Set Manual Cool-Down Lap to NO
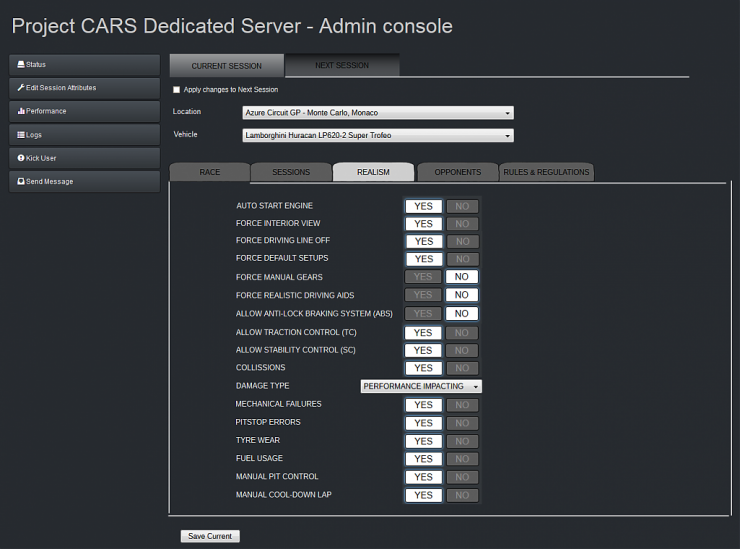This screenshot has height=549, width=740. click(462, 495)
